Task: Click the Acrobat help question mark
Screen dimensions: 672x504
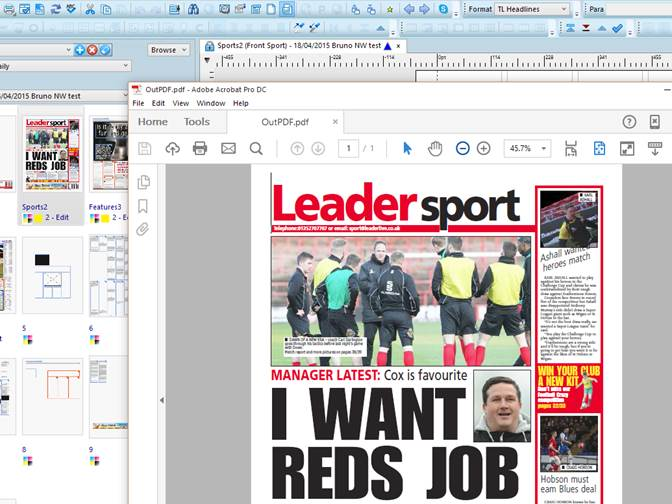Action: pos(629,122)
